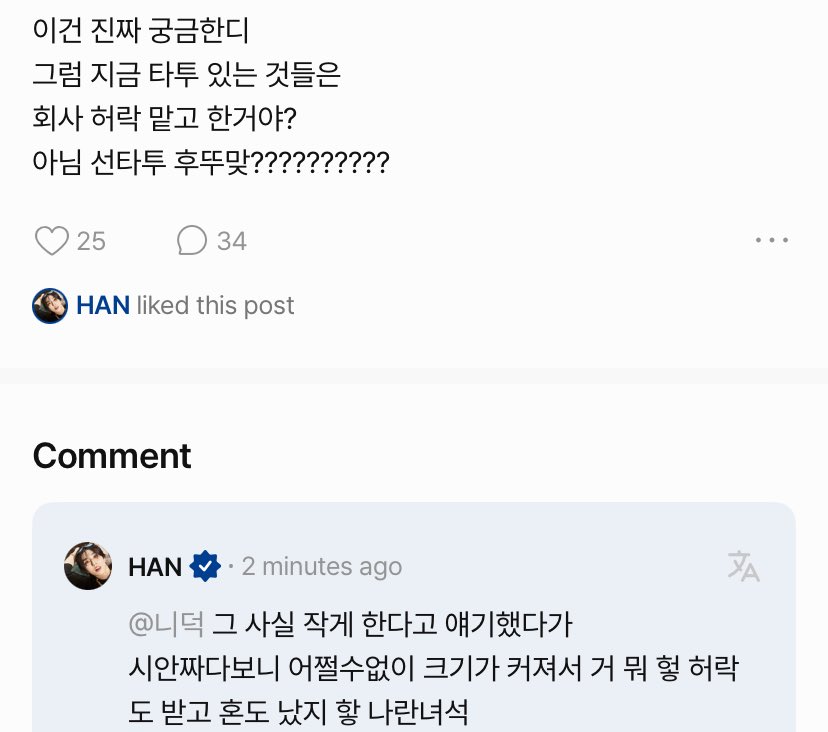This screenshot has width=828, height=732.
Task: Open the three-dot more options menu
Action: (x=772, y=241)
